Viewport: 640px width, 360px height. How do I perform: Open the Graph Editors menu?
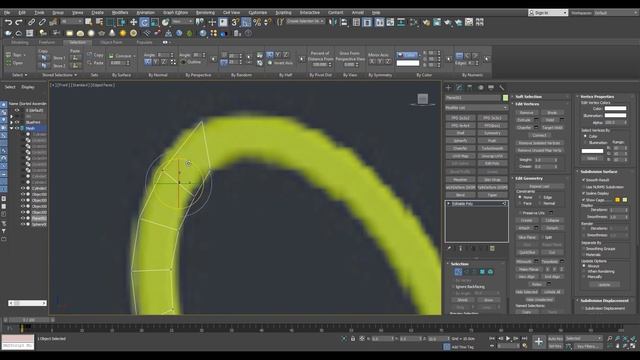coord(176,13)
